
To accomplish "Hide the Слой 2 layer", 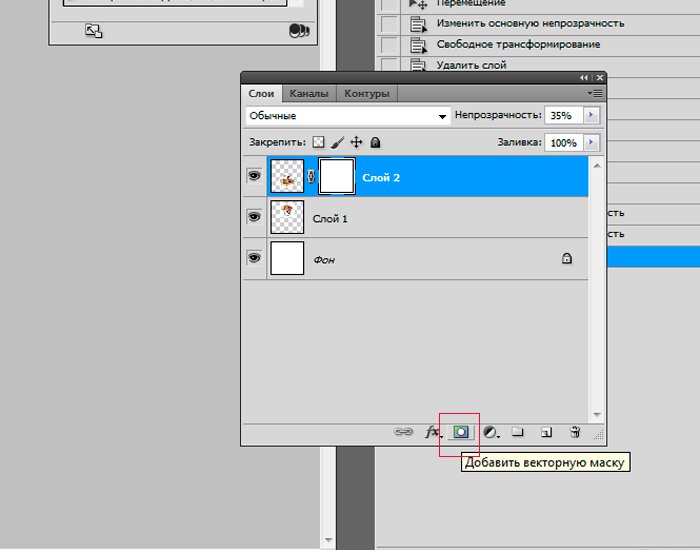I will pos(254,177).
